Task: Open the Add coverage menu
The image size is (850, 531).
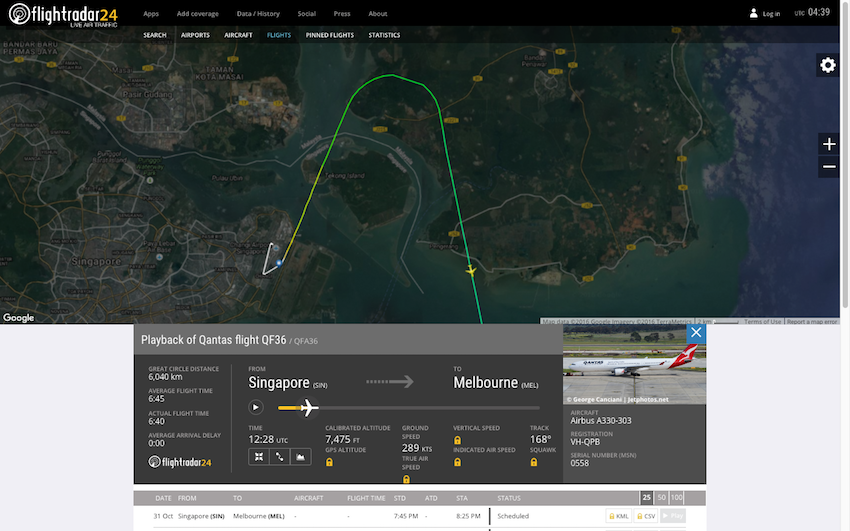Action: [x=197, y=14]
